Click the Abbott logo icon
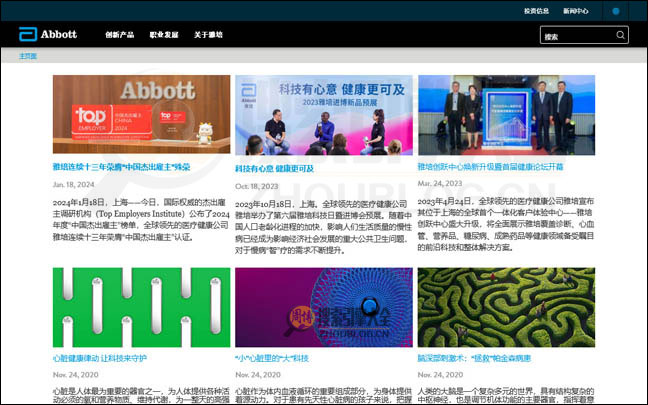Image resolution: width=648 pixels, height=405 pixels. (x=28, y=34)
